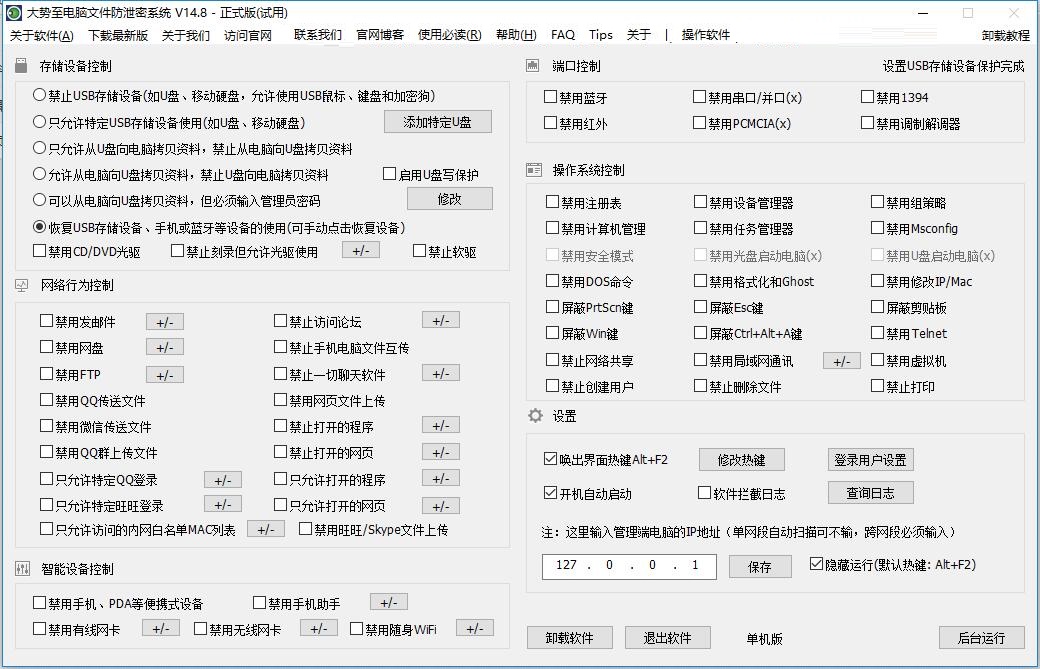Check 屏蔽PrtScn键 option
This screenshot has height=669, width=1040.
tap(552, 306)
